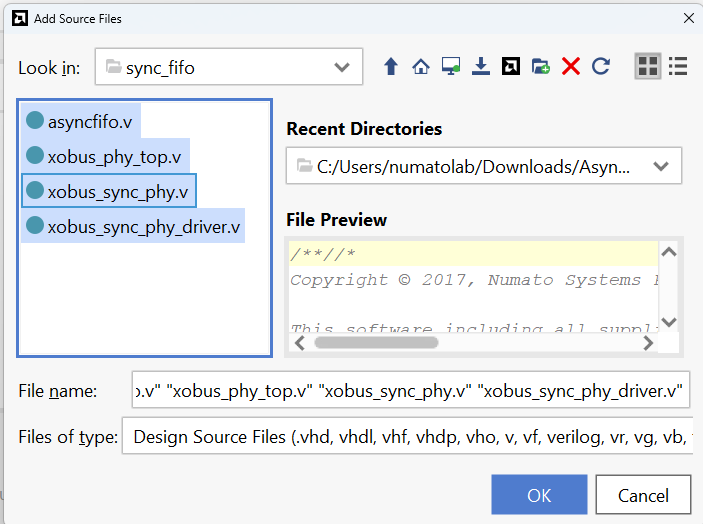Jump to the home directory
Viewport: 703px width, 524px height.
(x=421, y=67)
